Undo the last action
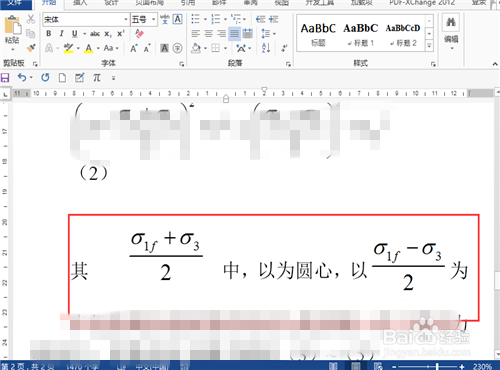The image size is (500, 370). (x=22, y=78)
